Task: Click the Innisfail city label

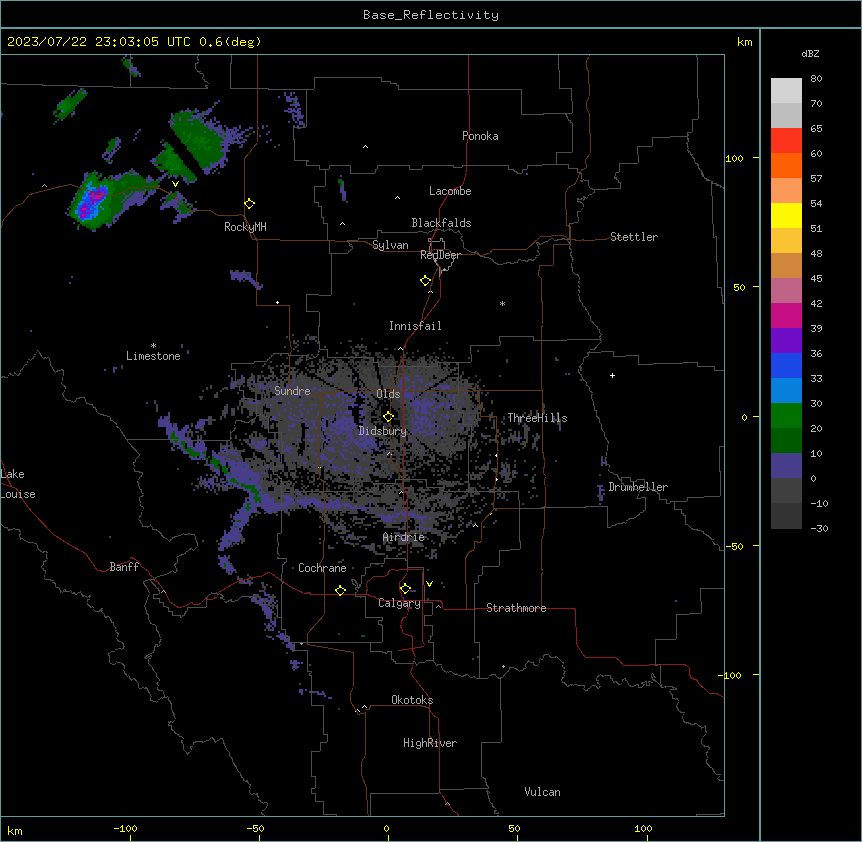Action: click(415, 326)
